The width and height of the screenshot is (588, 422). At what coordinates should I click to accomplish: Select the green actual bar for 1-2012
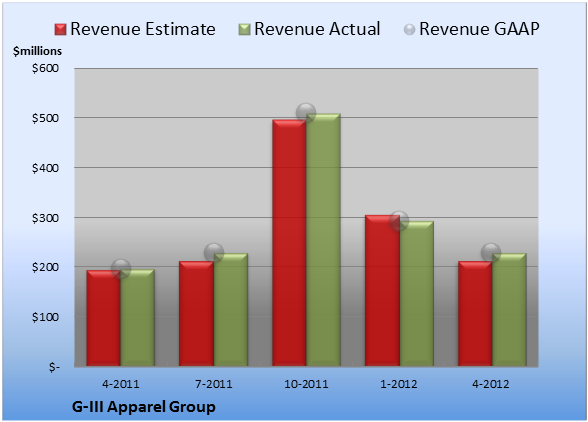click(x=417, y=294)
